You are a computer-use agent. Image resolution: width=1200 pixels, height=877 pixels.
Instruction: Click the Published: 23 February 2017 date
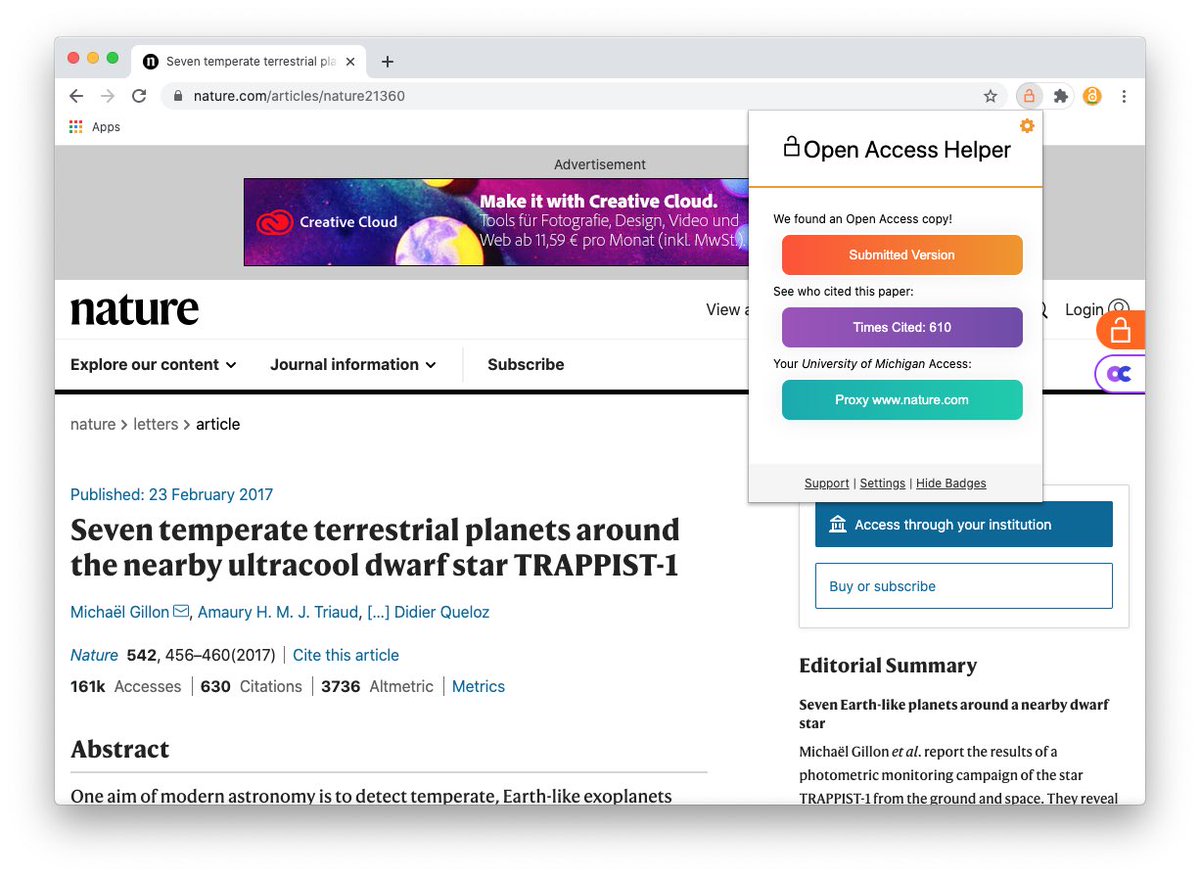171,494
